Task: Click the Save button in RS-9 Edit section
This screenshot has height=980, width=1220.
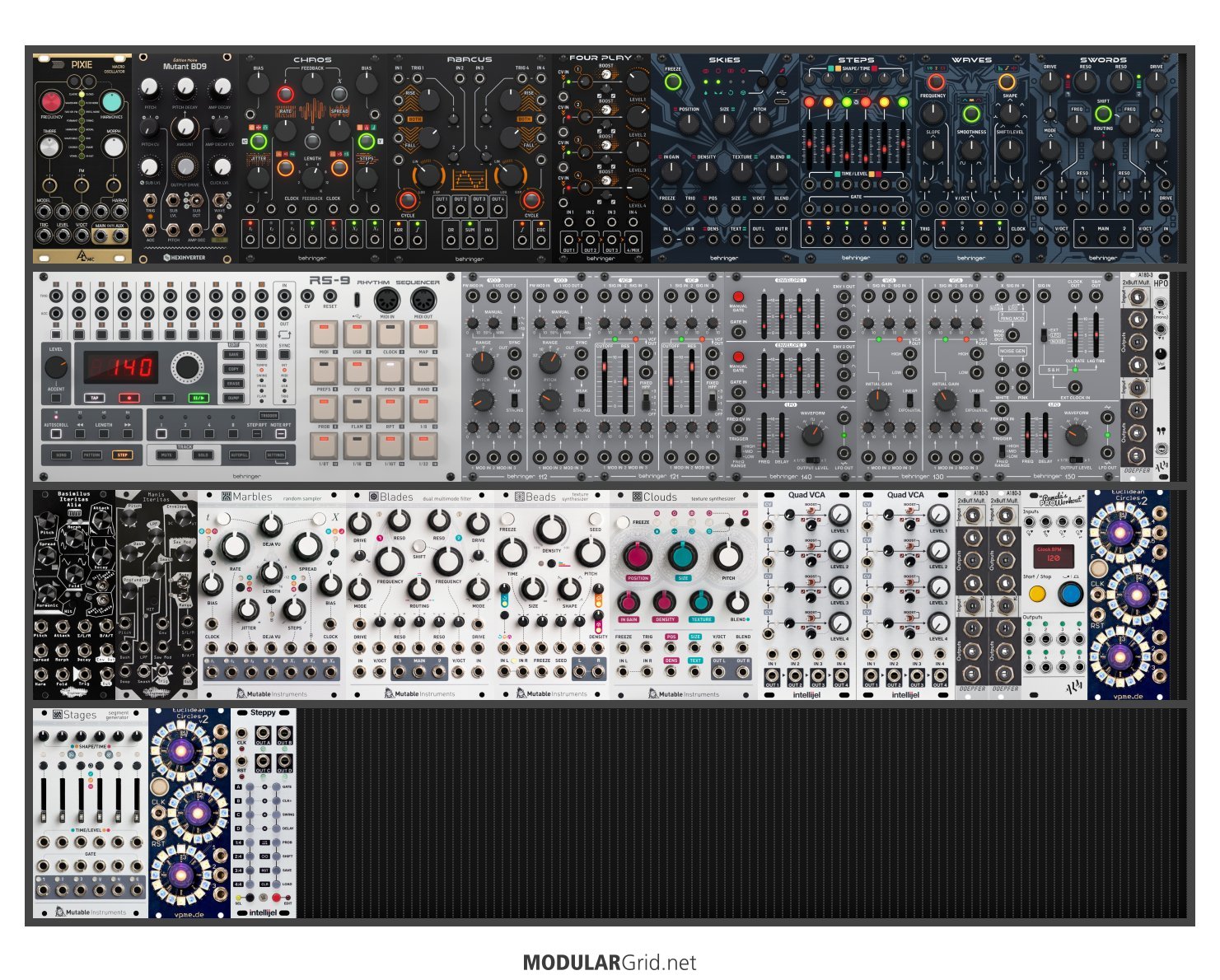Action: tap(233, 354)
